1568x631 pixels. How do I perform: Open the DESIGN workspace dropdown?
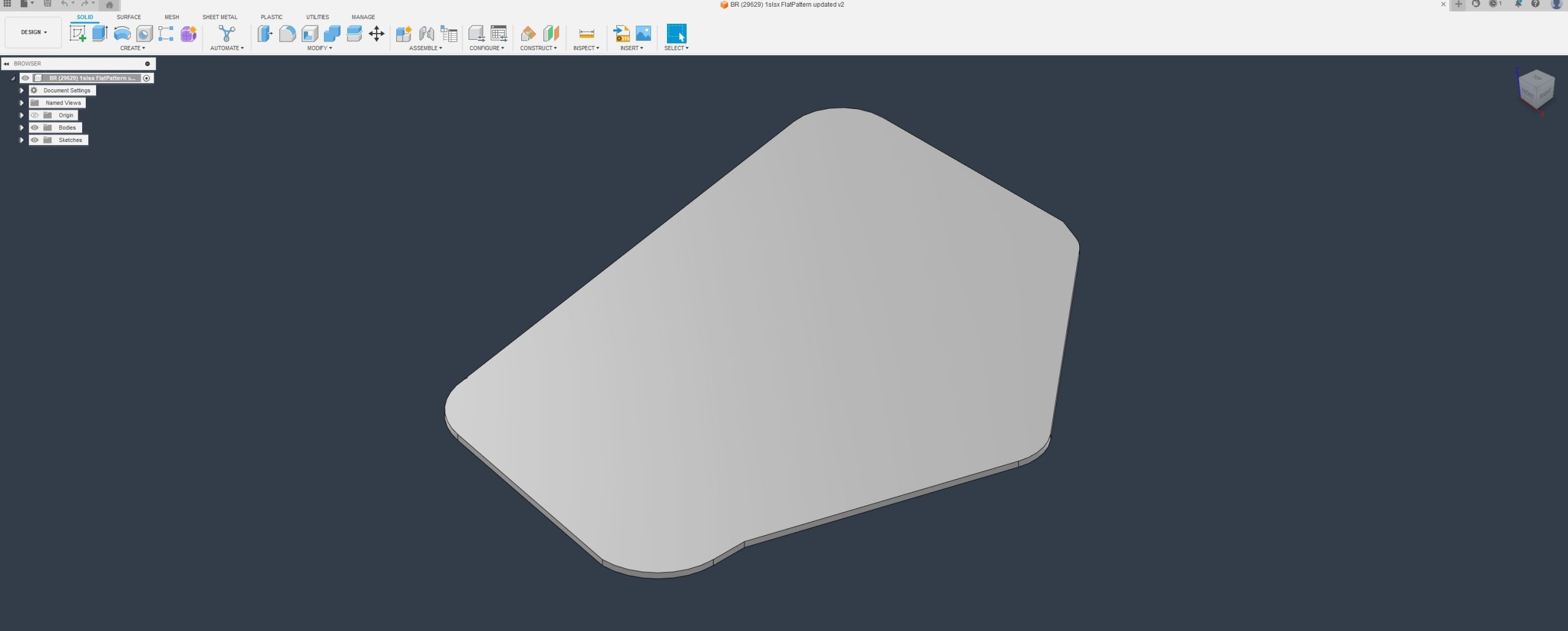click(34, 32)
